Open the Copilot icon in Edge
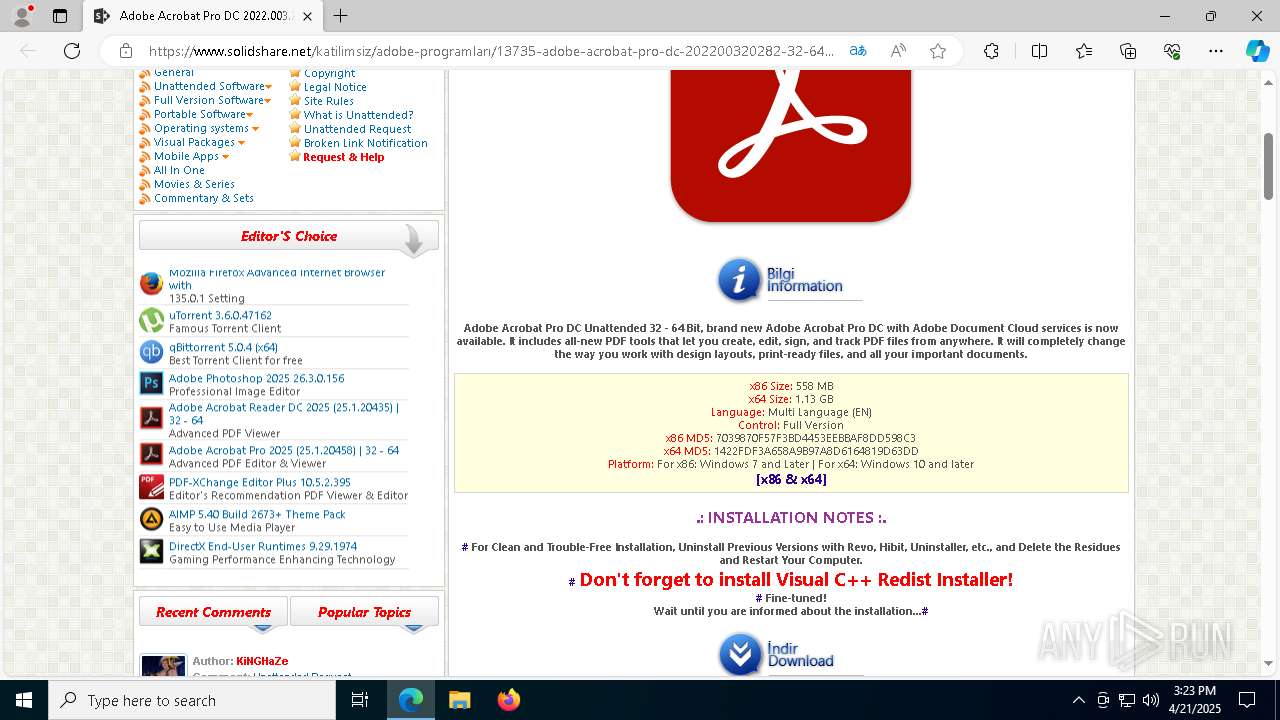This screenshot has height=720, width=1280. point(1257,51)
